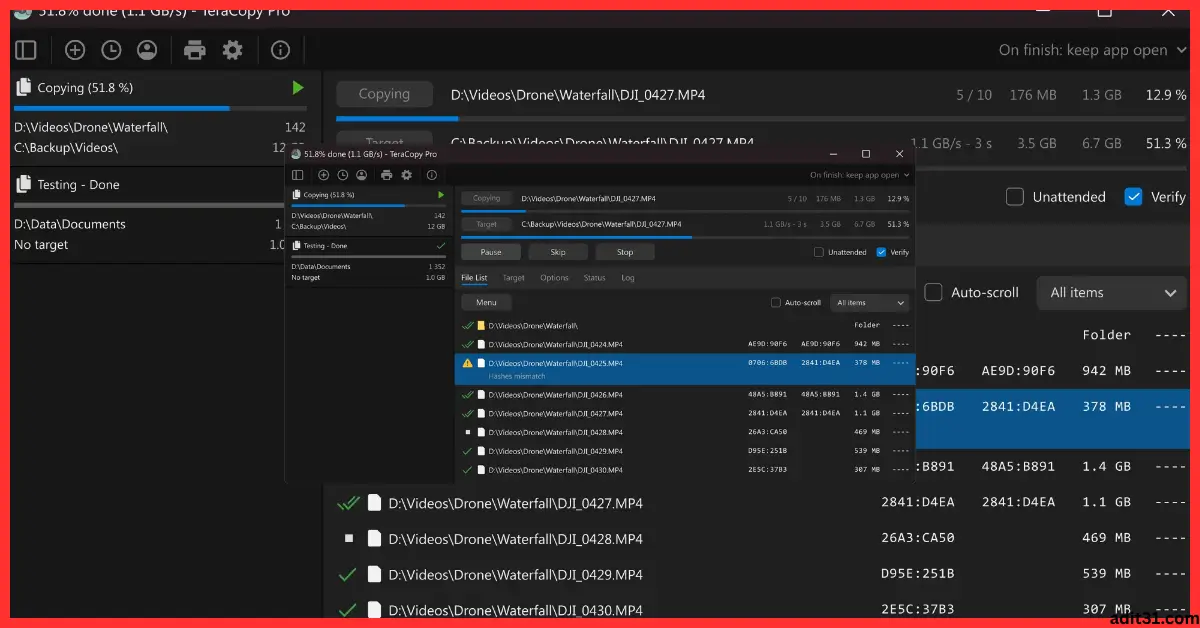1200x628 pixels.
Task: Click the yellow warning icon on DJI_0425.MP4 row
Action: (x=467, y=363)
